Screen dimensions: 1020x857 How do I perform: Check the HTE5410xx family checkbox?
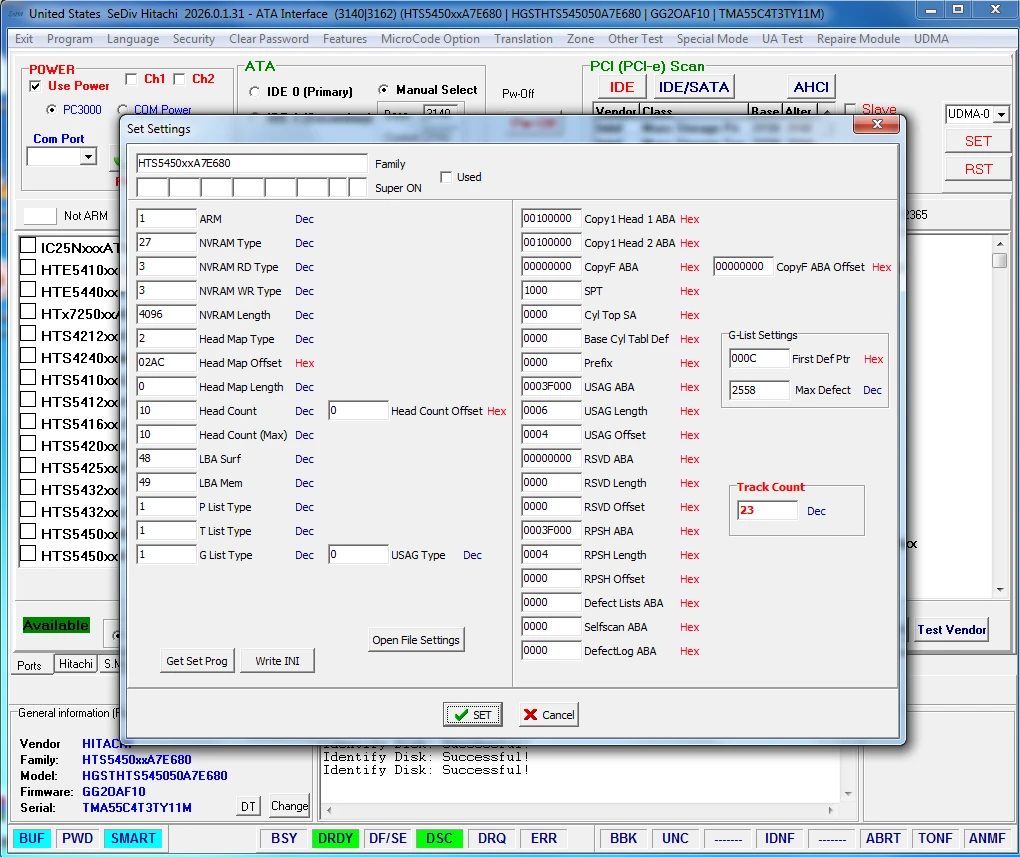click(28, 268)
